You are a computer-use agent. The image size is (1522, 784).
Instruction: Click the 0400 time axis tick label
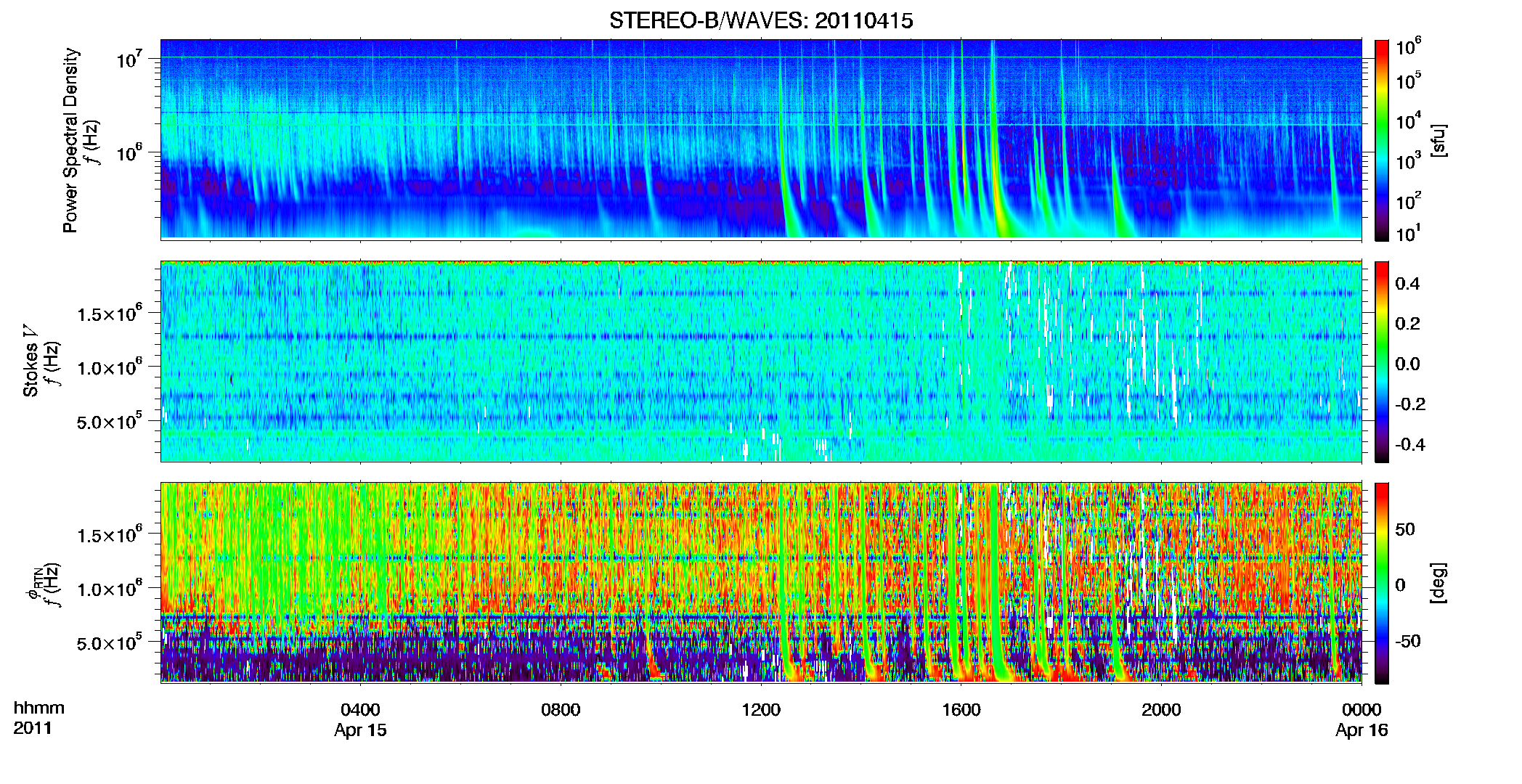pyautogui.click(x=360, y=710)
